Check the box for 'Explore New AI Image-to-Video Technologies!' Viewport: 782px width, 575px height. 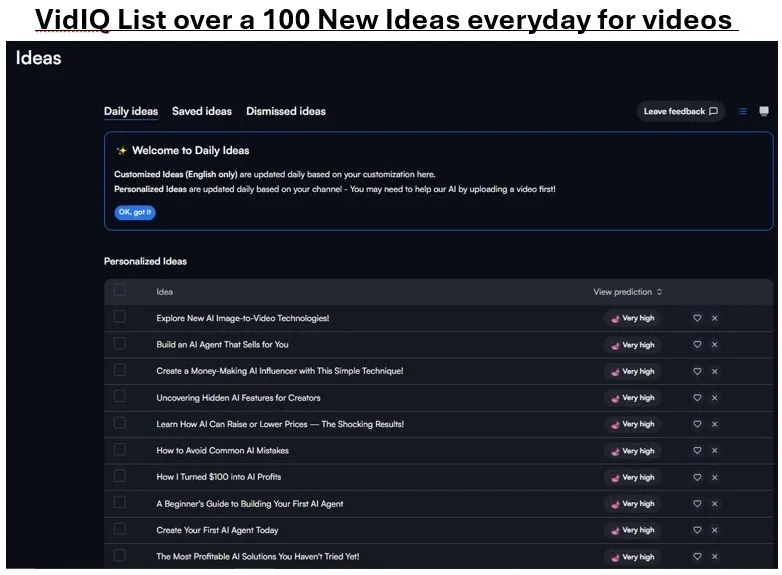tap(120, 317)
